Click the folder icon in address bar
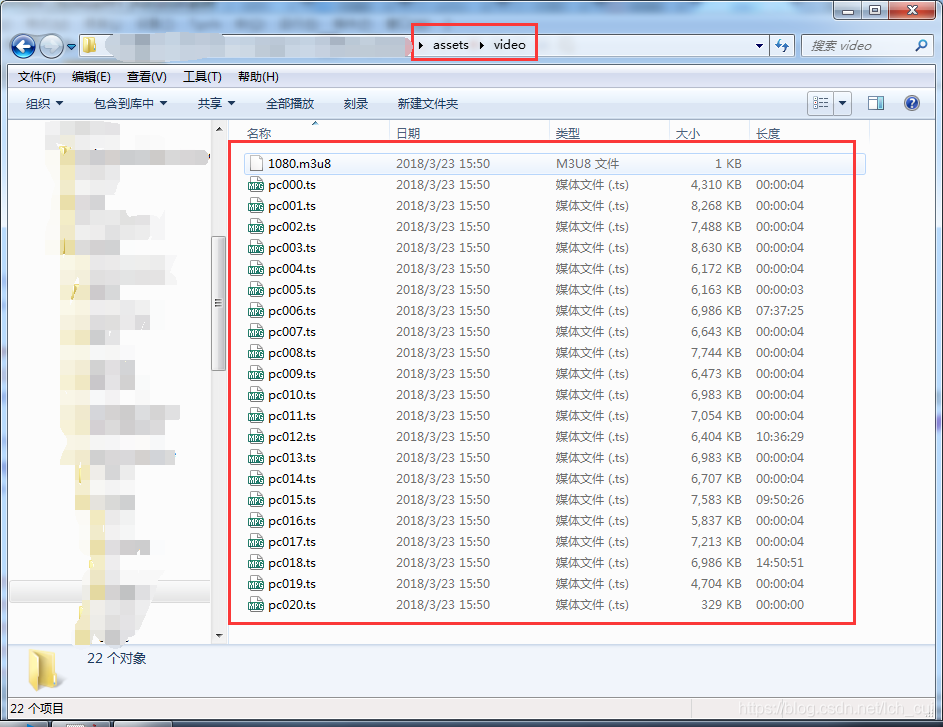The height and width of the screenshot is (727, 943). (89, 45)
